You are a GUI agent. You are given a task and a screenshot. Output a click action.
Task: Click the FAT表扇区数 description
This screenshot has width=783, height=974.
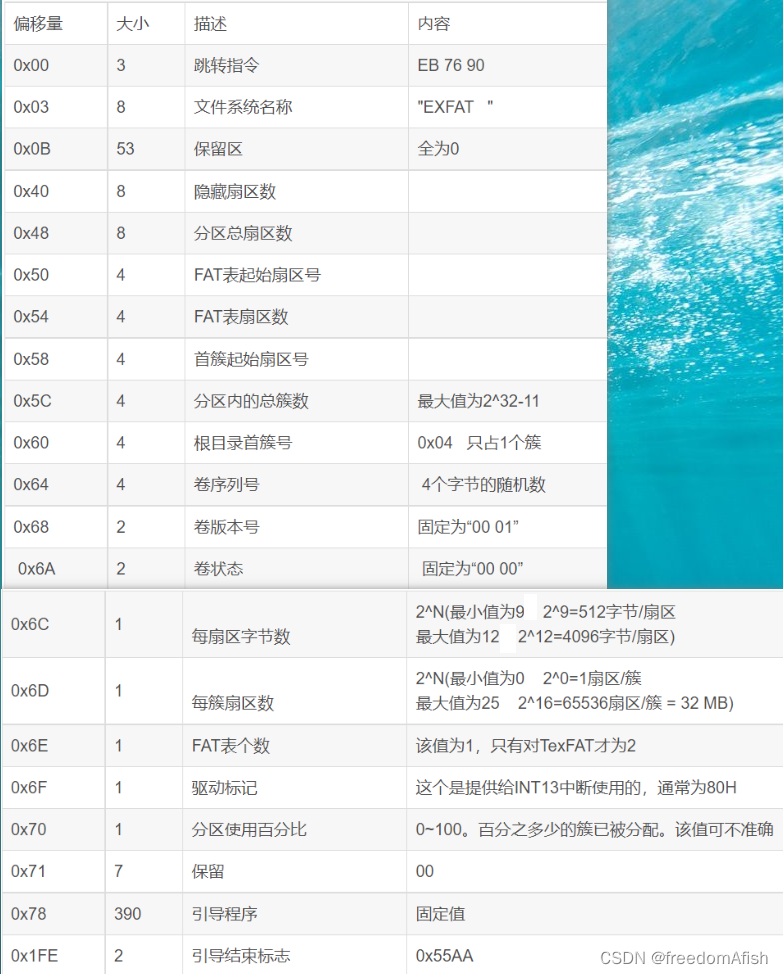[241, 316]
